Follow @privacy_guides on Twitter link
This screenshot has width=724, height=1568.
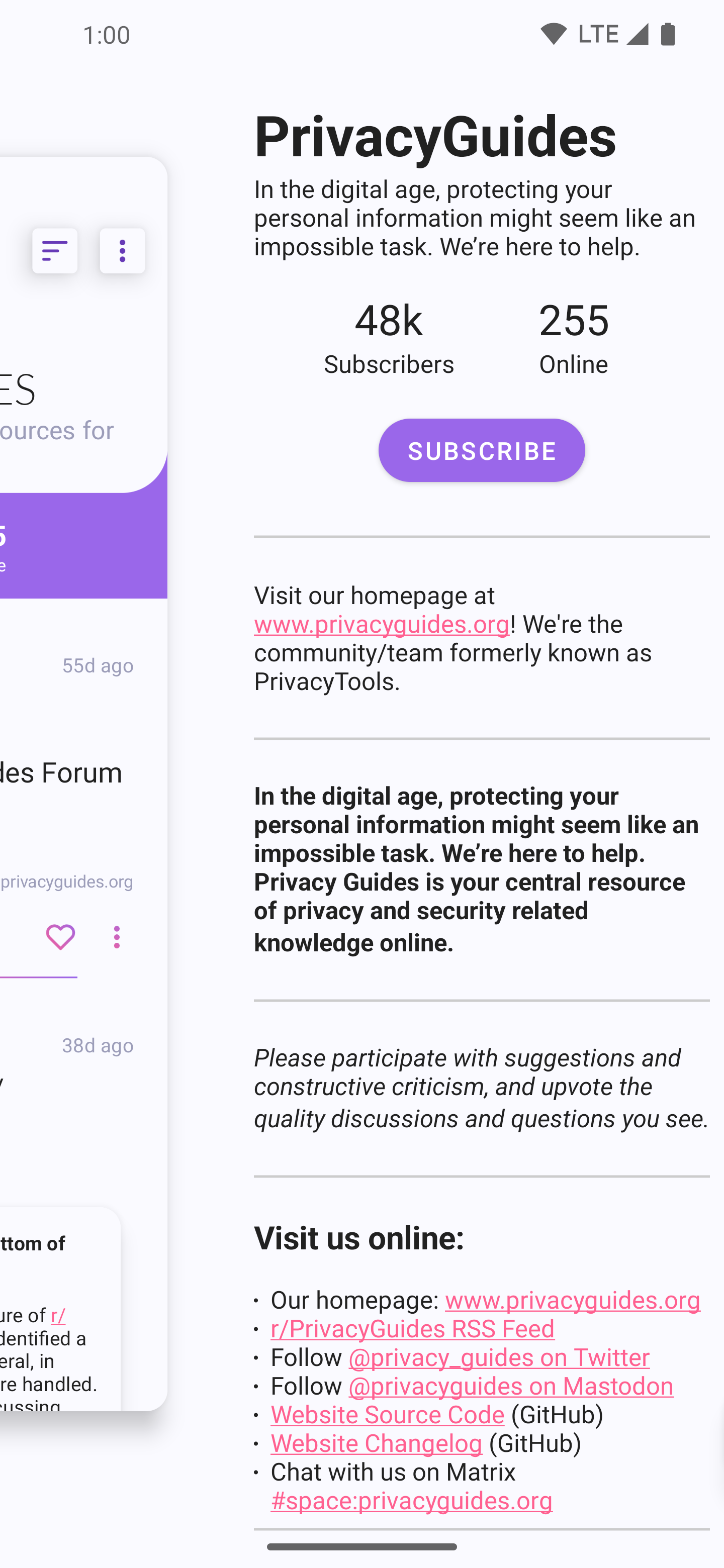point(499,1357)
